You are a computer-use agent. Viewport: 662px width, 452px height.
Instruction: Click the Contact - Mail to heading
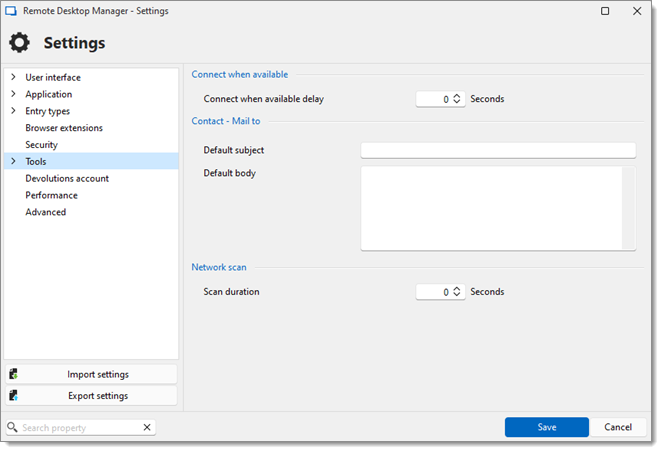pyautogui.click(x=226, y=121)
